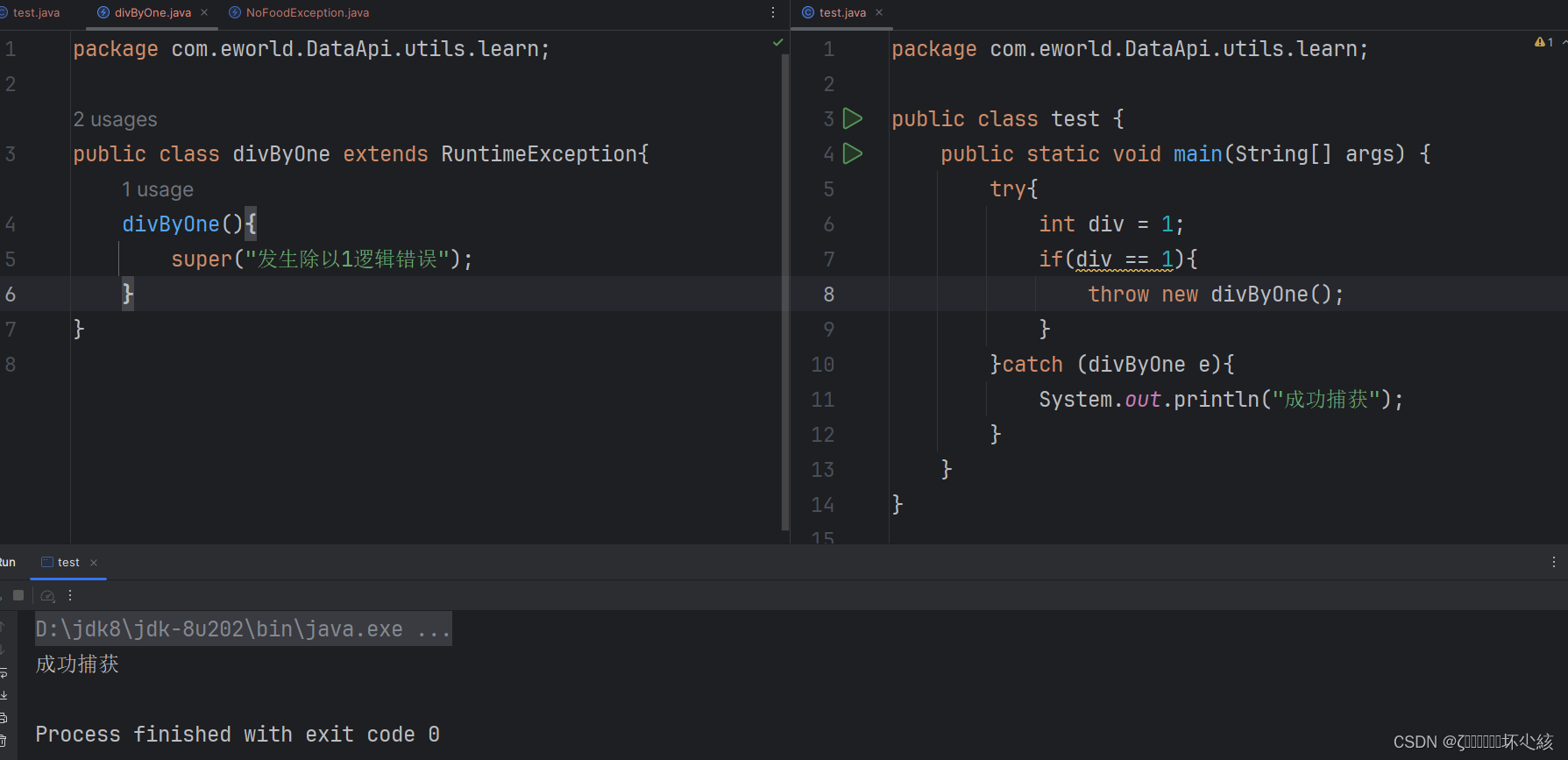Open the profiler gauge icon in Run toolbar

48,596
